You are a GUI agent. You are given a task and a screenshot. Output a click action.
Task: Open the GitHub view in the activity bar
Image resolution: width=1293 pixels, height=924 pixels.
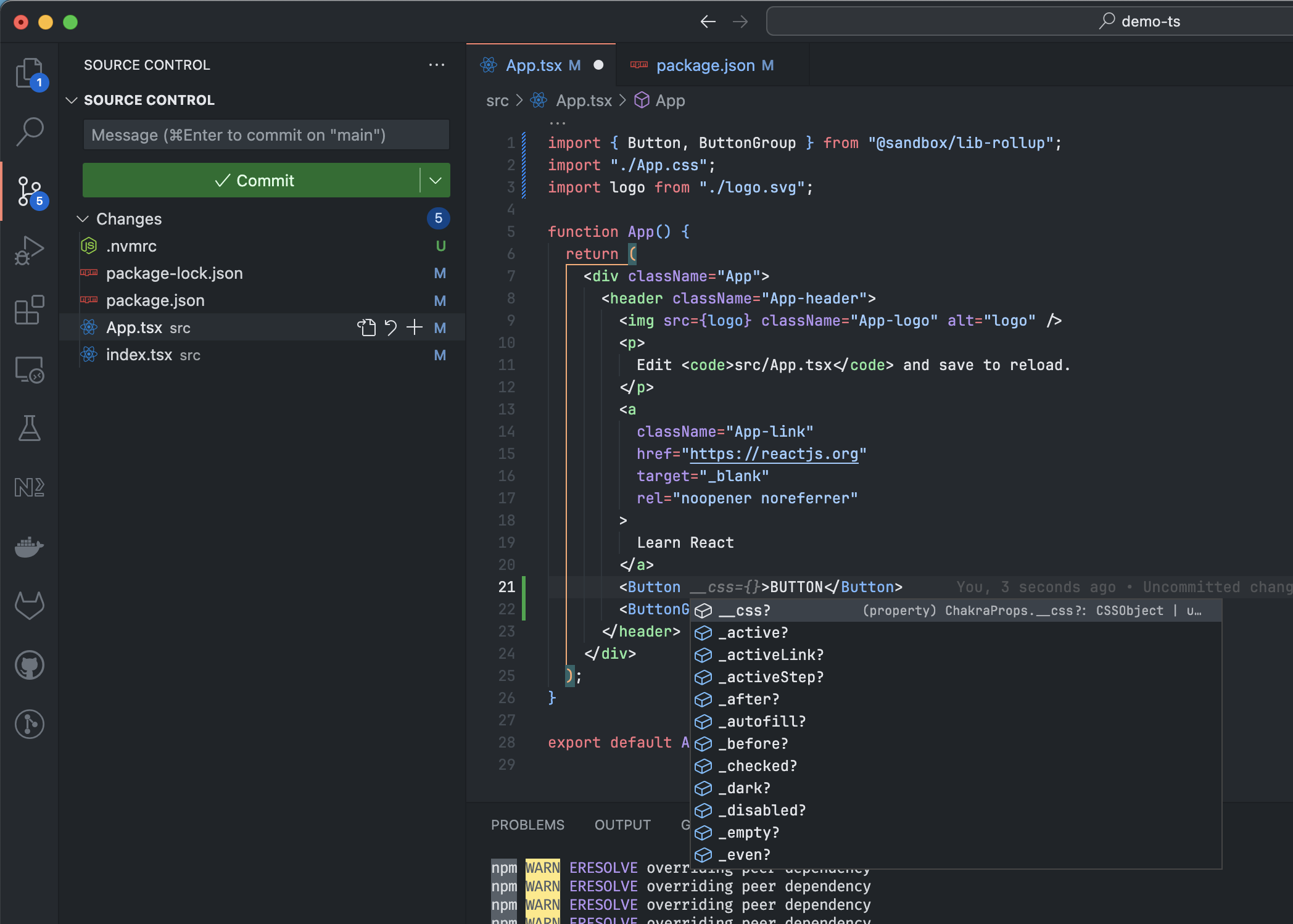[29, 665]
